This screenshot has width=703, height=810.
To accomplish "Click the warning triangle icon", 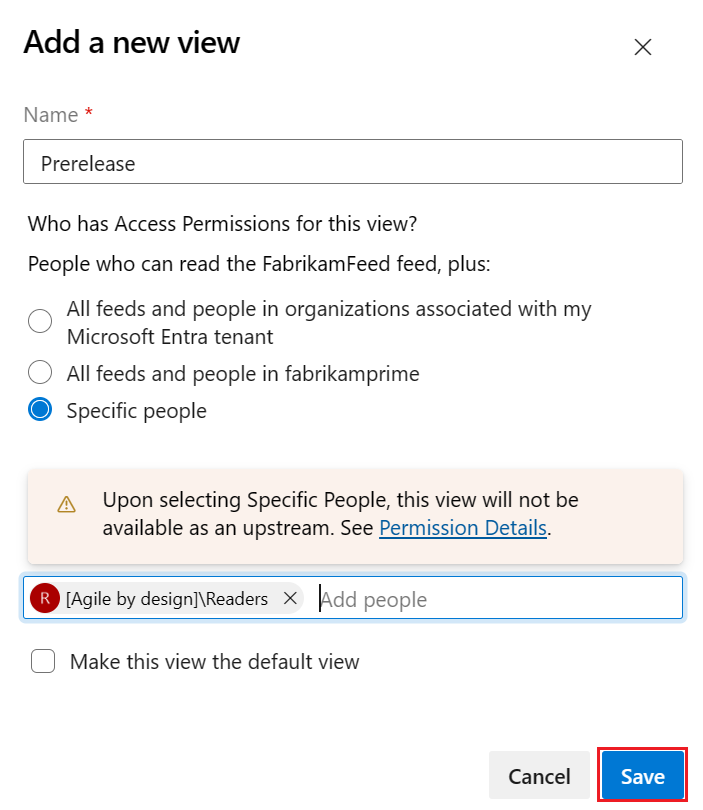I will click(67, 505).
